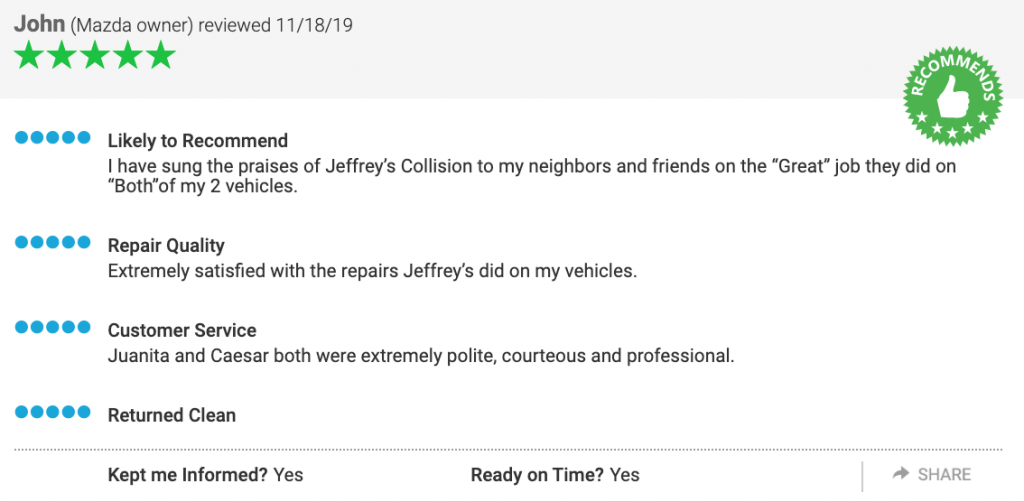The width and height of the screenshot is (1024, 502).
Task: Click the review date 11/18/19
Action: [313, 25]
